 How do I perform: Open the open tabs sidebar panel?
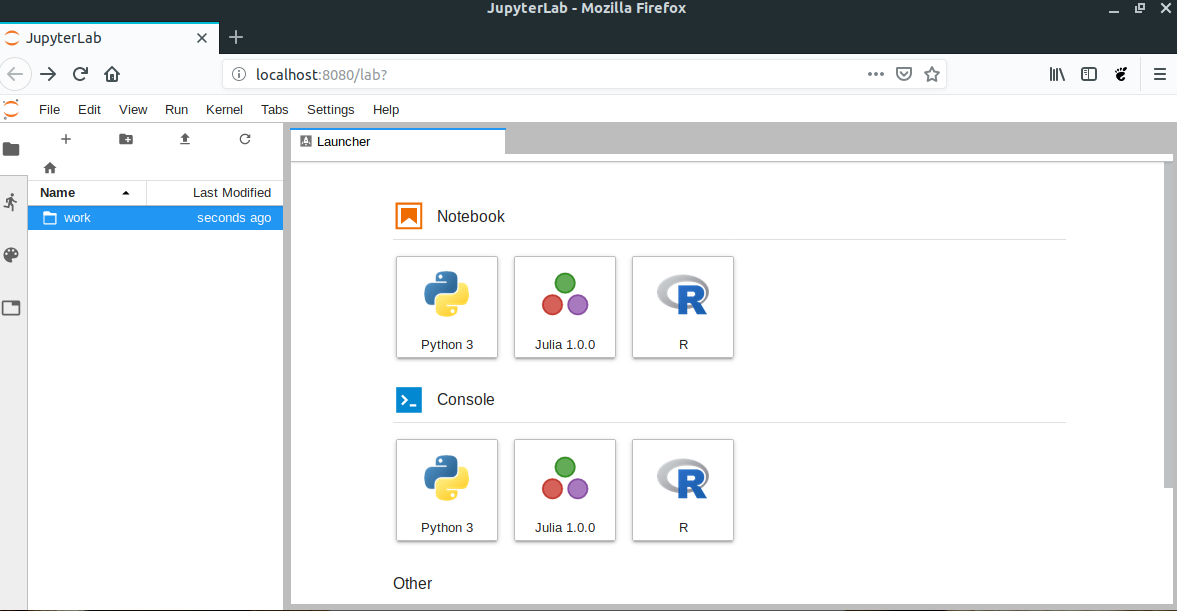pyautogui.click(x=11, y=308)
